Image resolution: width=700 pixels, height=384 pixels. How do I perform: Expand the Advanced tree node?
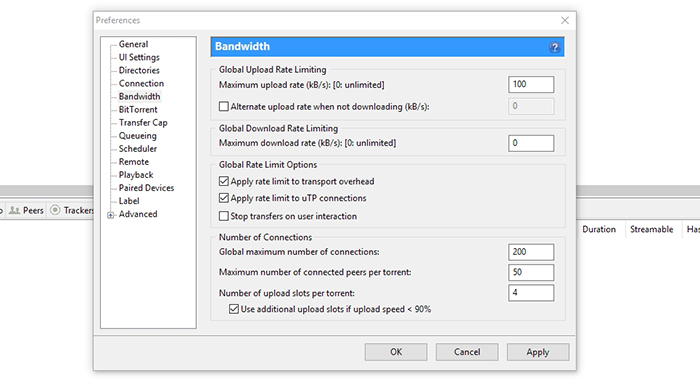110,215
